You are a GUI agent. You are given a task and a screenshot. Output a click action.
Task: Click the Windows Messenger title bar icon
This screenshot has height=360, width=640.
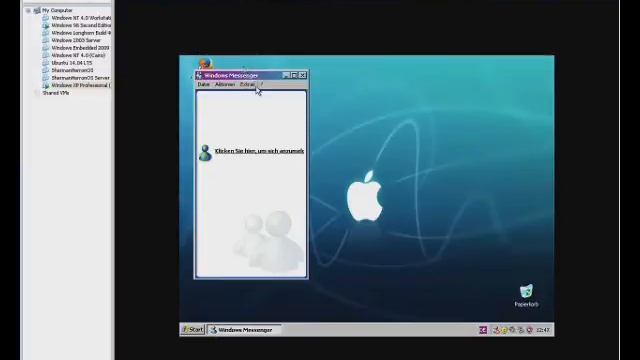click(x=199, y=76)
